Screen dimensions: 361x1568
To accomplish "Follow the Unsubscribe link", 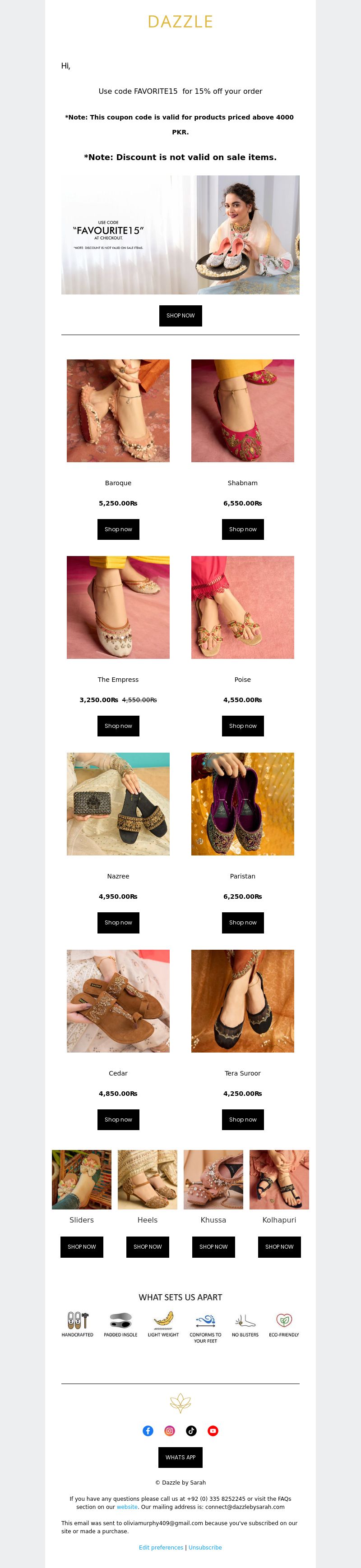I will coord(205,1547).
